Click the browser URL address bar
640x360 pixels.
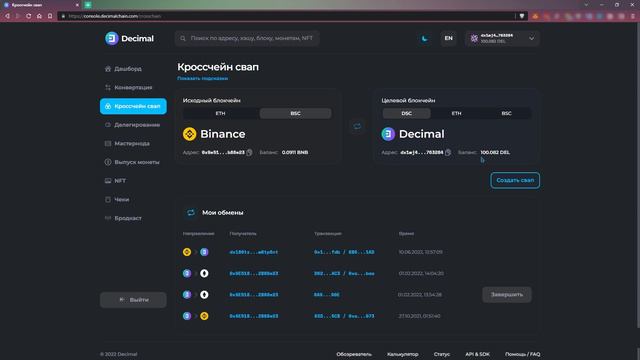pyautogui.click(x=286, y=16)
